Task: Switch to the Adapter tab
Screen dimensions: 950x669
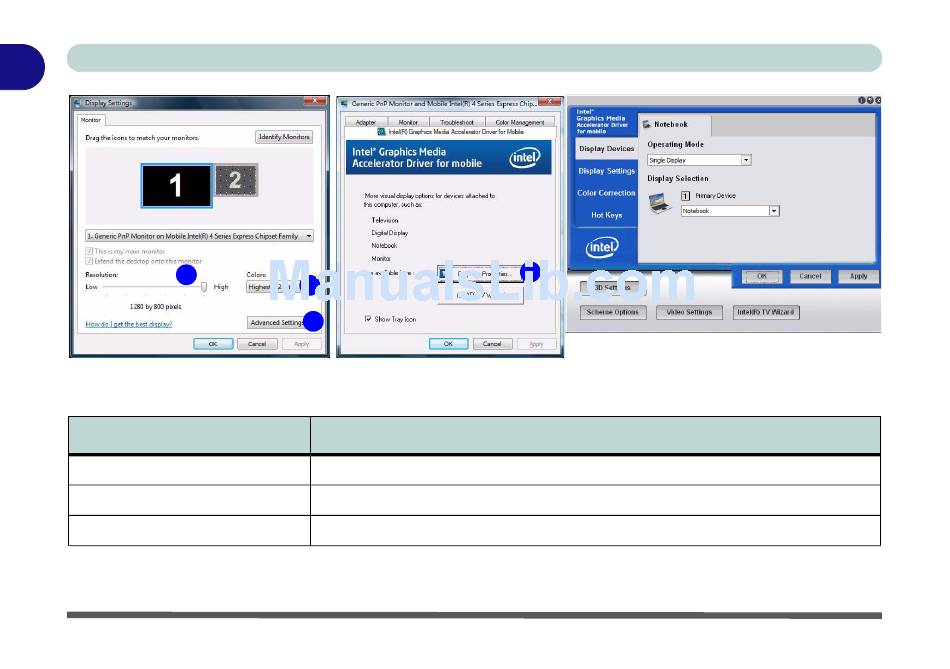Action: (x=366, y=122)
